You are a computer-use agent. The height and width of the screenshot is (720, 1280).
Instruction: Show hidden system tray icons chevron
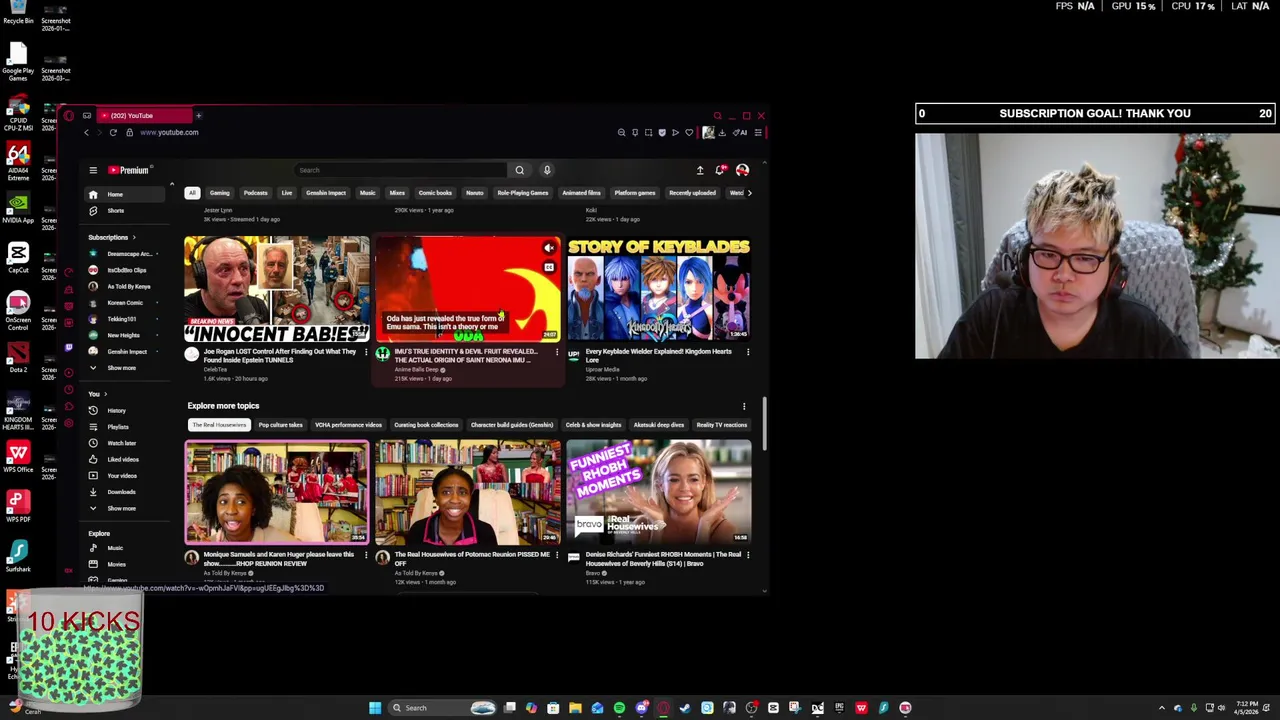point(1161,708)
